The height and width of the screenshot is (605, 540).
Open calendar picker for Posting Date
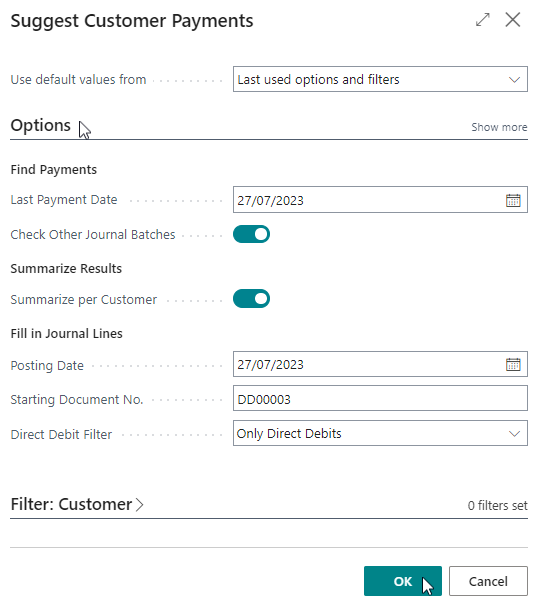pyautogui.click(x=513, y=364)
